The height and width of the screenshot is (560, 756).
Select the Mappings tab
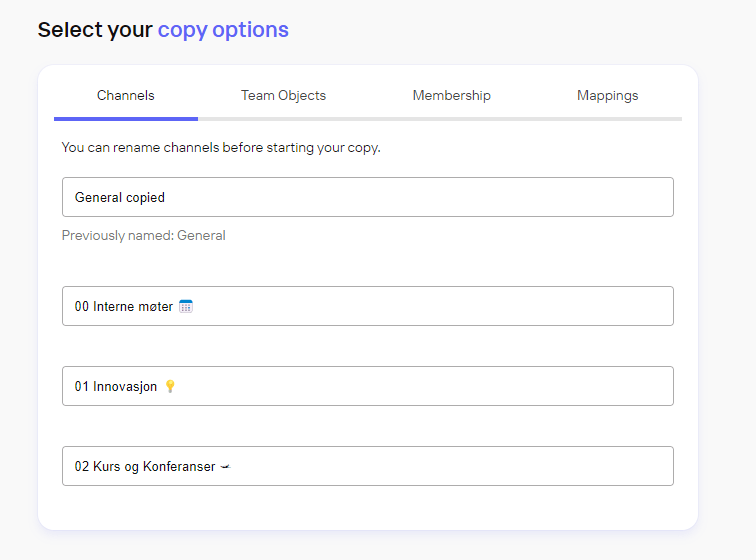tap(607, 96)
